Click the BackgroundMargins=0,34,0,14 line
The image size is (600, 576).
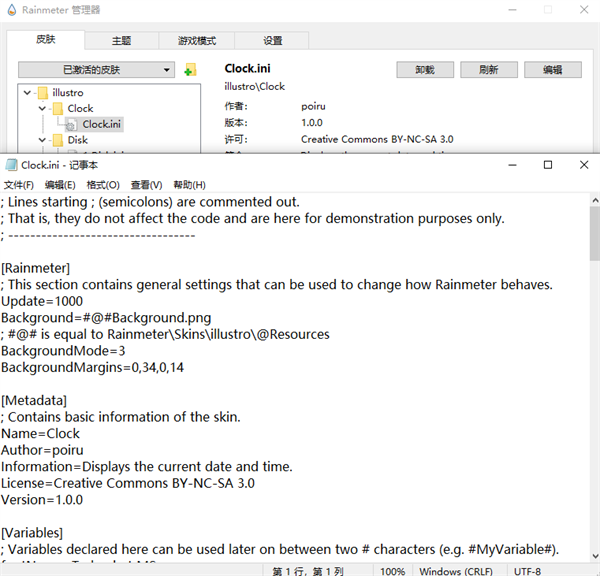pos(92,368)
